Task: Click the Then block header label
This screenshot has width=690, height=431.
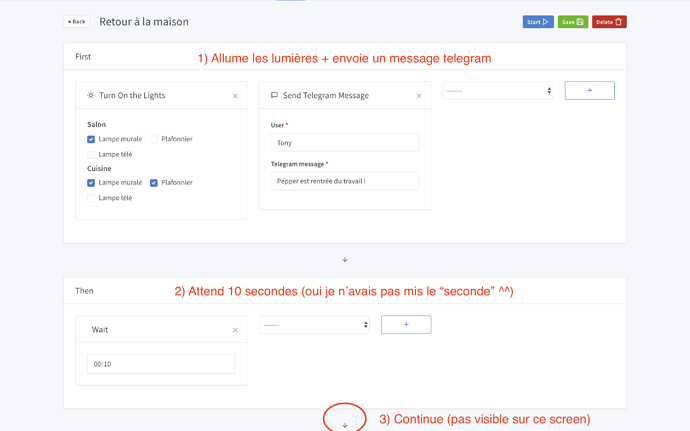Action: pos(84,291)
